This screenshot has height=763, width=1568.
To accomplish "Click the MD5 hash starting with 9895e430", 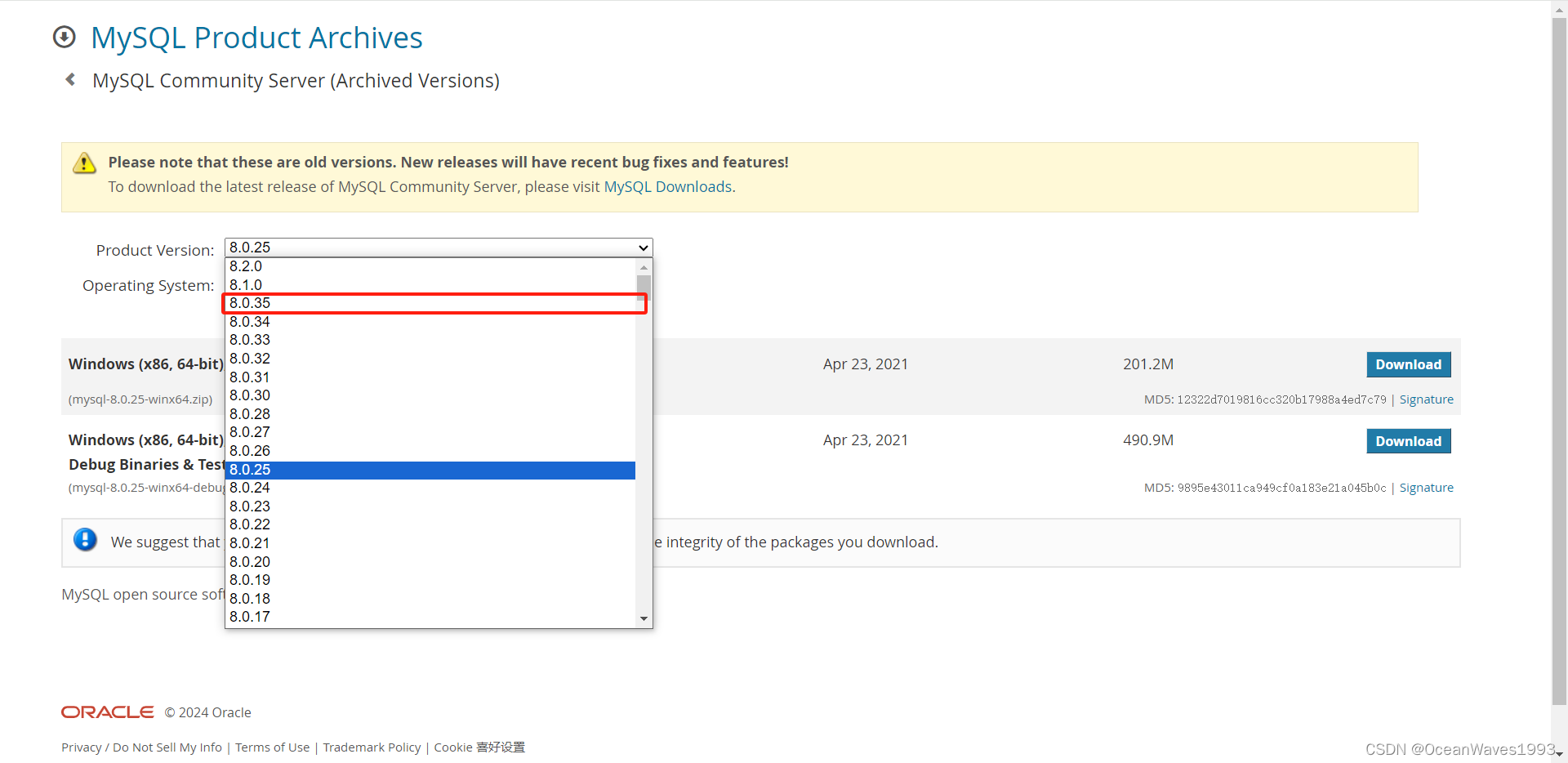I will [x=1282, y=488].
